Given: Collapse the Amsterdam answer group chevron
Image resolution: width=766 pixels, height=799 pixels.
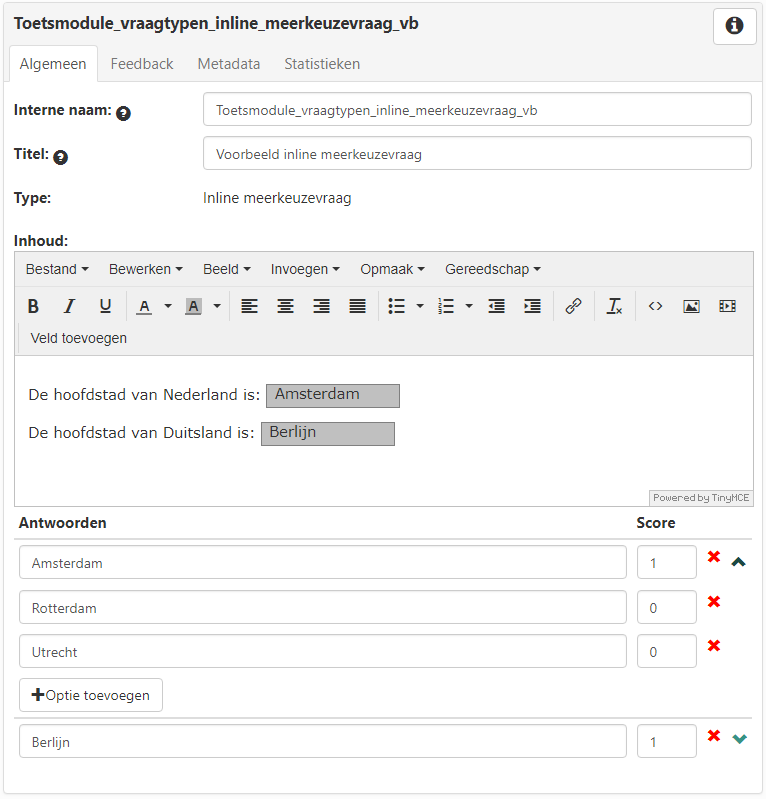Looking at the screenshot, I should pyautogui.click(x=739, y=562).
